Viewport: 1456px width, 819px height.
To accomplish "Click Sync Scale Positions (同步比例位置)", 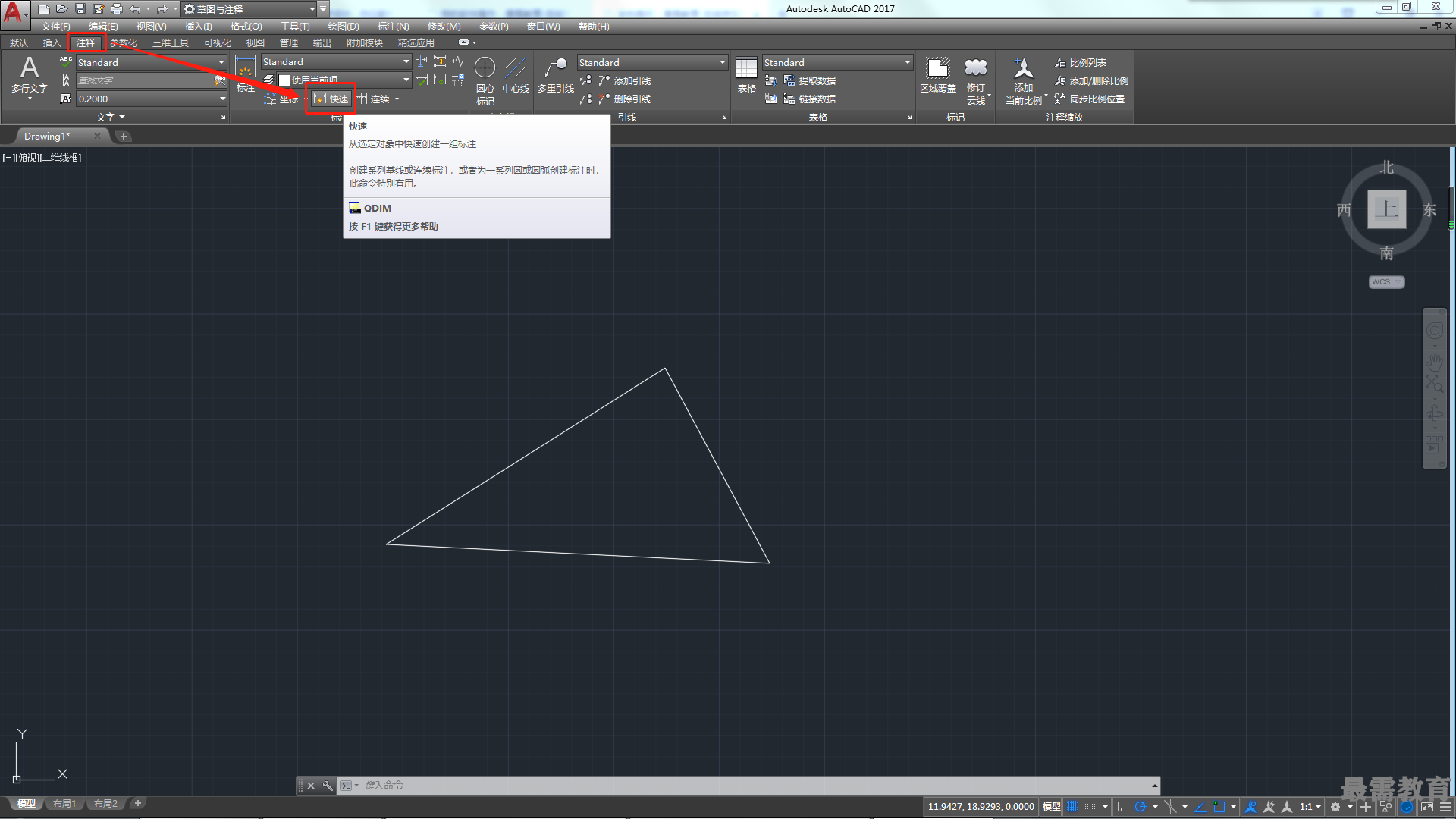I will (1089, 99).
